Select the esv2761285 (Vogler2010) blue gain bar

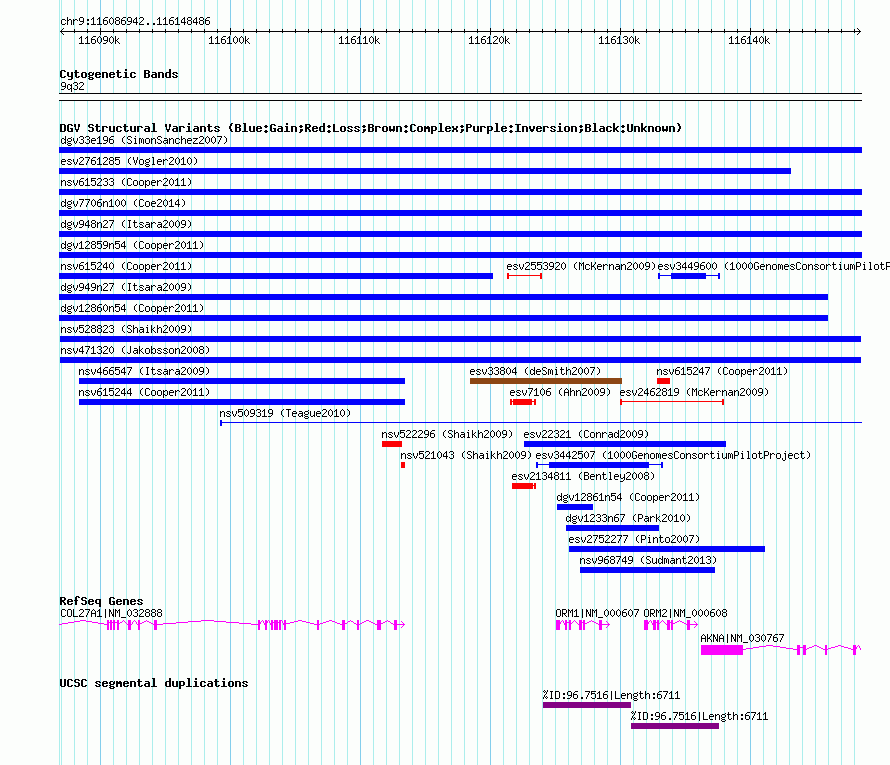425,171
